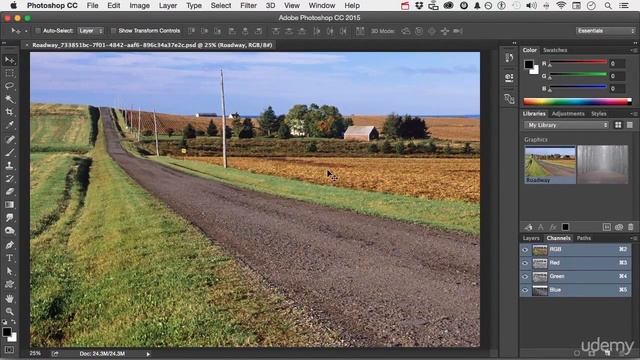640x360 pixels.
Task: Select the Rectangular Marquee tool
Action: click(x=9, y=73)
